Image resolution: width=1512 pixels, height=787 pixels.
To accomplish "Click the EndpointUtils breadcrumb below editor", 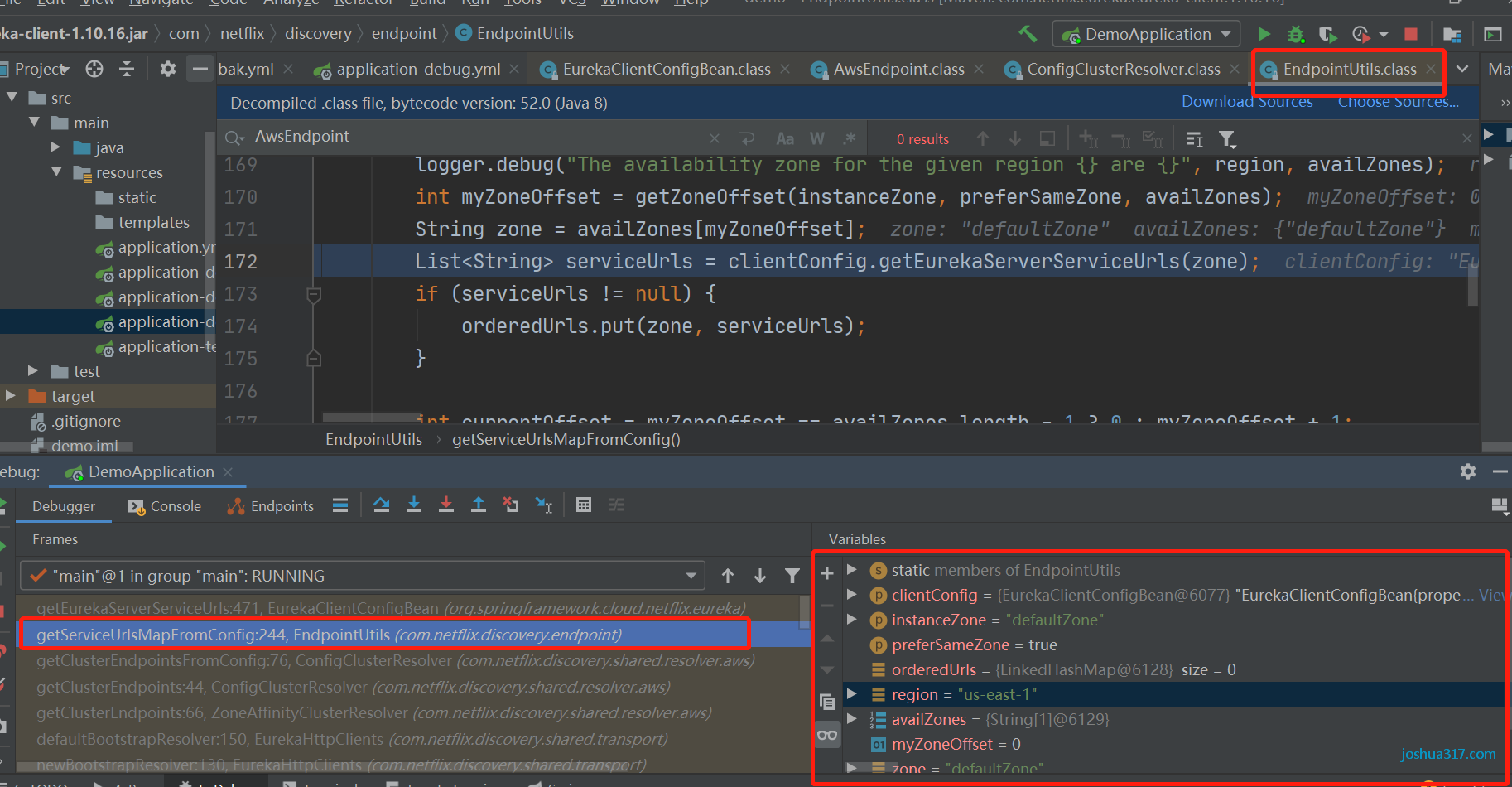I will (x=373, y=439).
